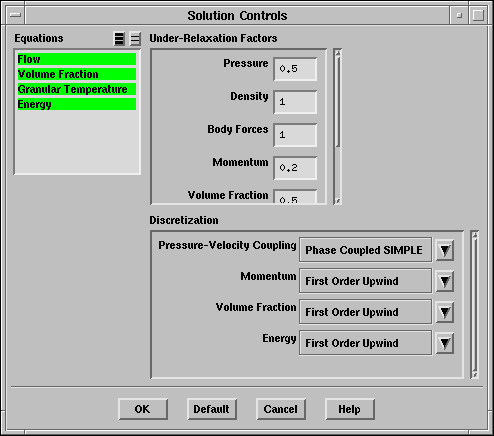Deselect all equations icon
The width and height of the screenshot is (494, 436).
coord(135,39)
